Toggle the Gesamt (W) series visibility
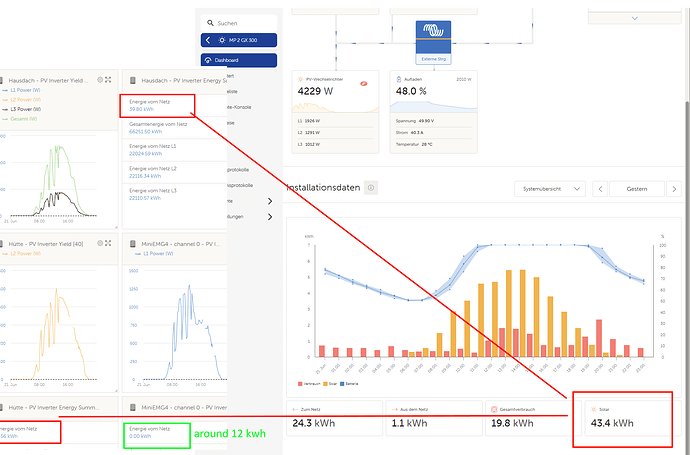Screen dimensions: 690x455 [x=20, y=119]
